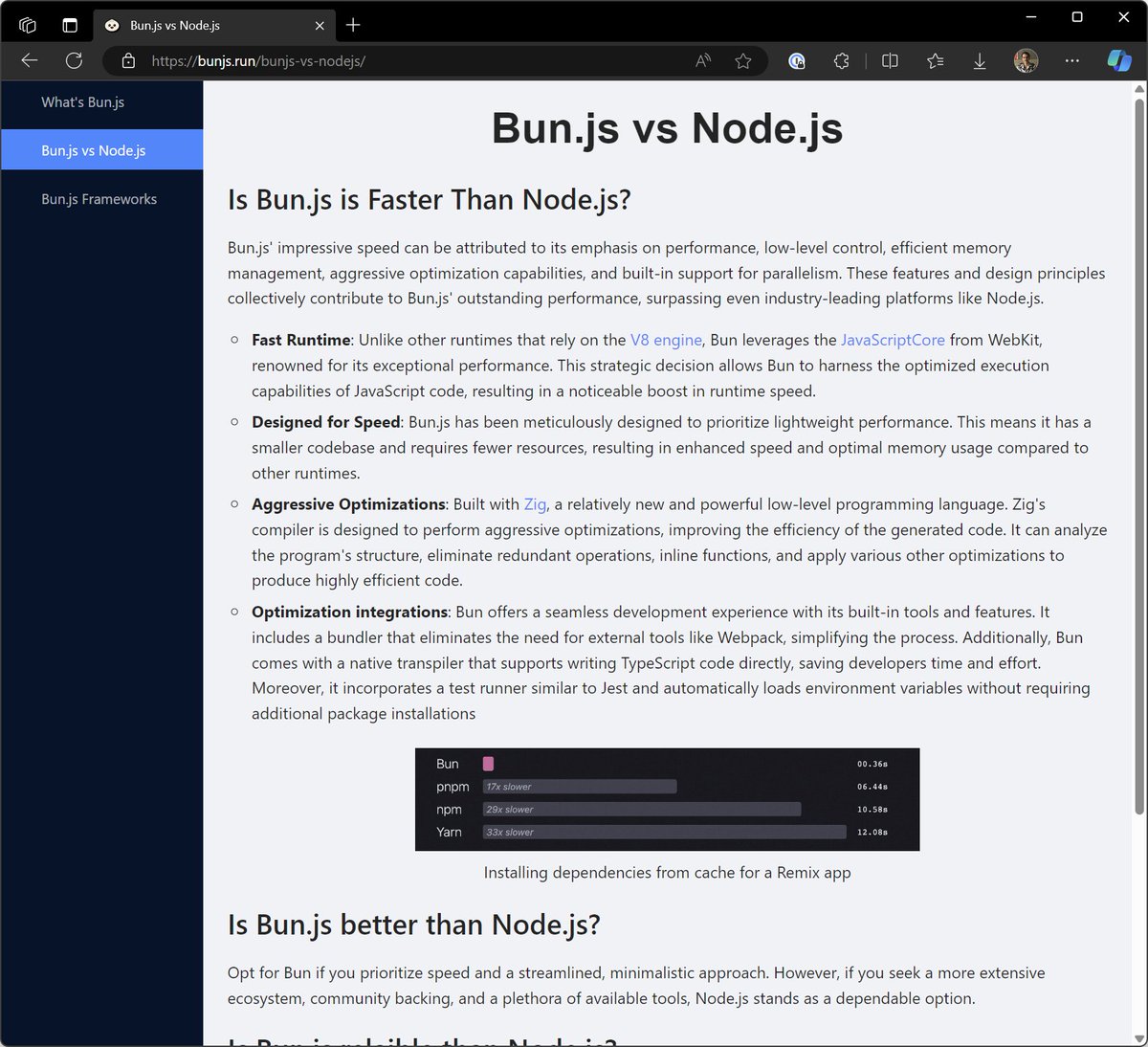The image size is (1148, 1047).
Task: Click heading Is Bun.js is Faster Than Node.js?
Action: pyautogui.click(x=430, y=200)
